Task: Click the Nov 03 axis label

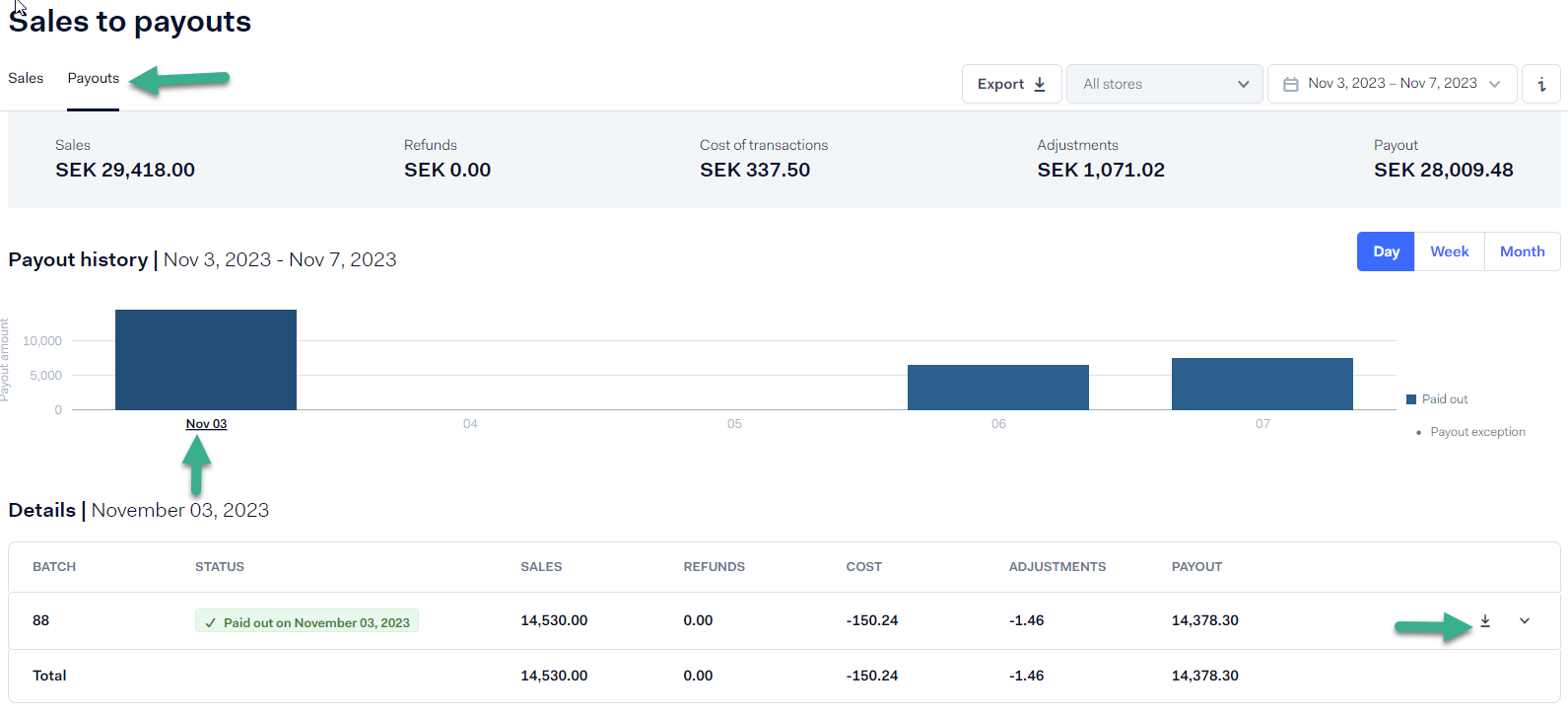Action: pos(206,424)
